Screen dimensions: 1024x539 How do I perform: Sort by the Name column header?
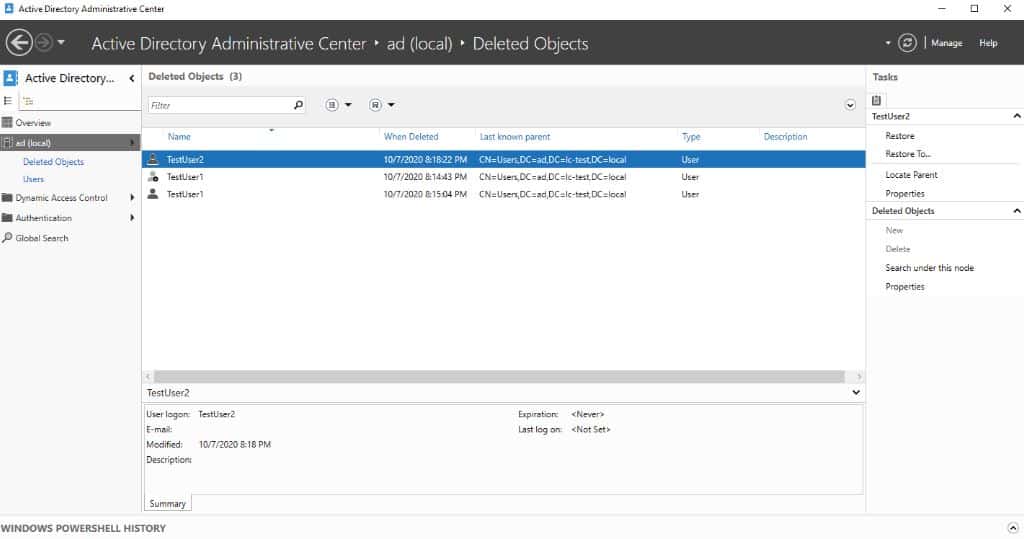[x=179, y=137]
